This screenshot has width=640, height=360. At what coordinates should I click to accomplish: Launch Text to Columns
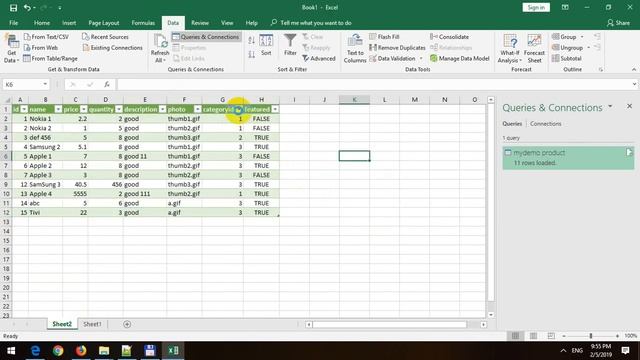tap(355, 48)
